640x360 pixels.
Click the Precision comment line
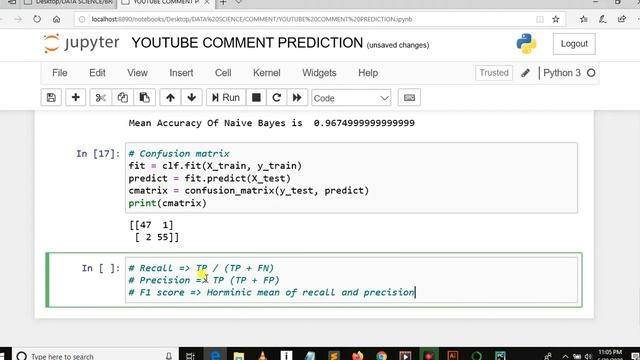(204, 280)
